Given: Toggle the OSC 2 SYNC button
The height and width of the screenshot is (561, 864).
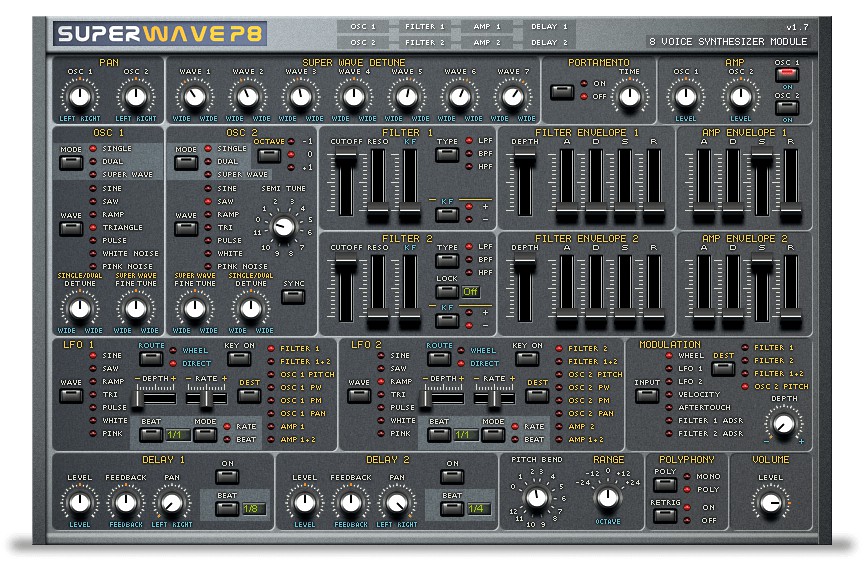Looking at the screenshot, I should [293, 296].
